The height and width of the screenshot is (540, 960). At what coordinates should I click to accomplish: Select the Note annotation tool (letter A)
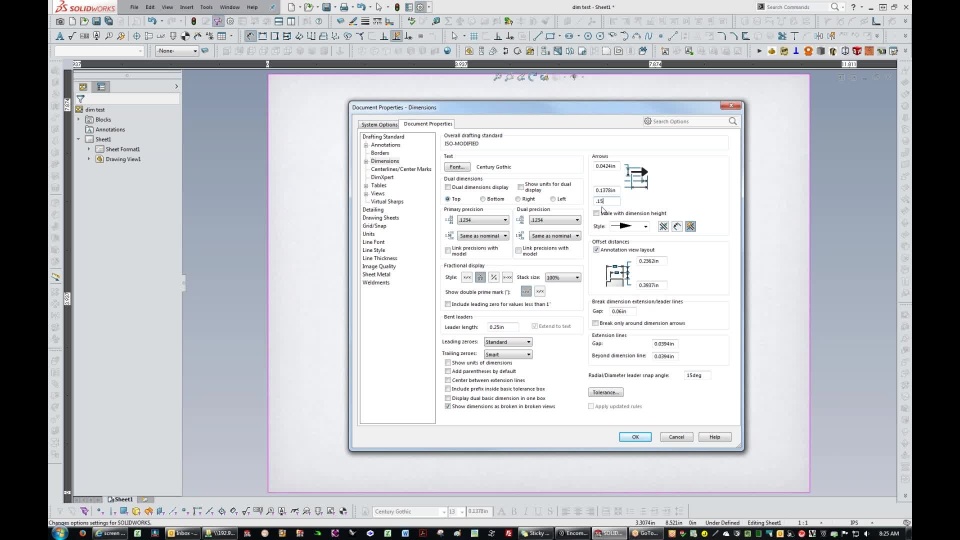tap(60, 36)
